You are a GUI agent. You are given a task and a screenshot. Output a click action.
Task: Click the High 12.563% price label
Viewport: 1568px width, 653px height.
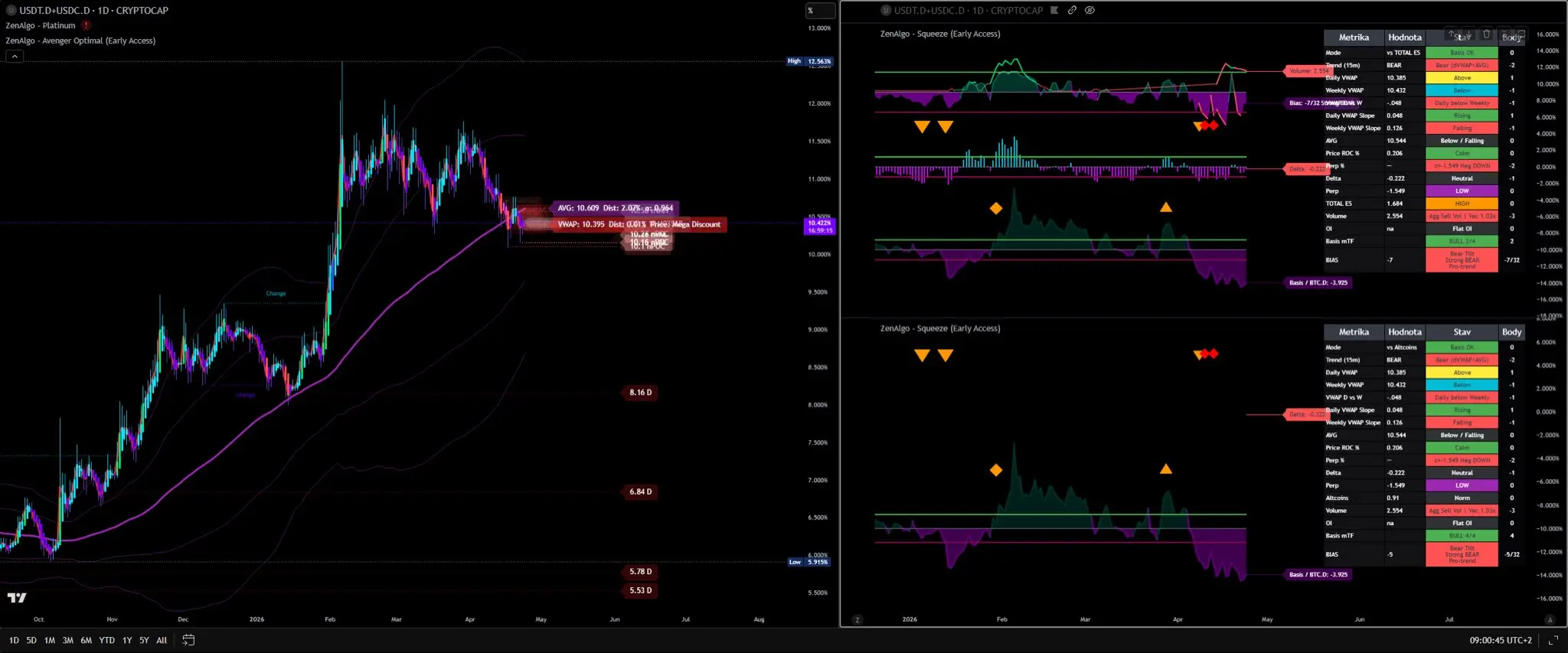coord(810,61)
